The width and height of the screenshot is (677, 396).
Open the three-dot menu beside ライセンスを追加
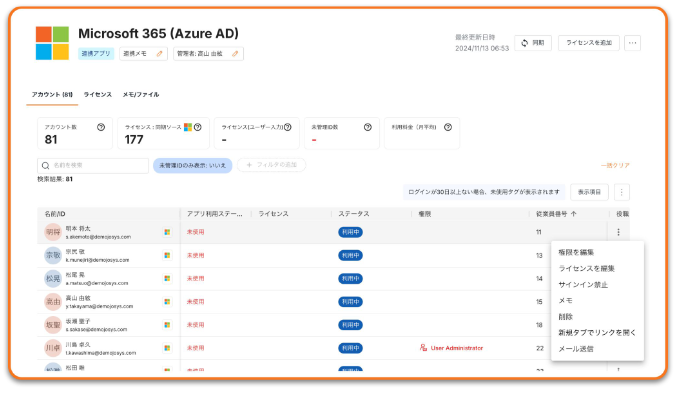point(633,43)
